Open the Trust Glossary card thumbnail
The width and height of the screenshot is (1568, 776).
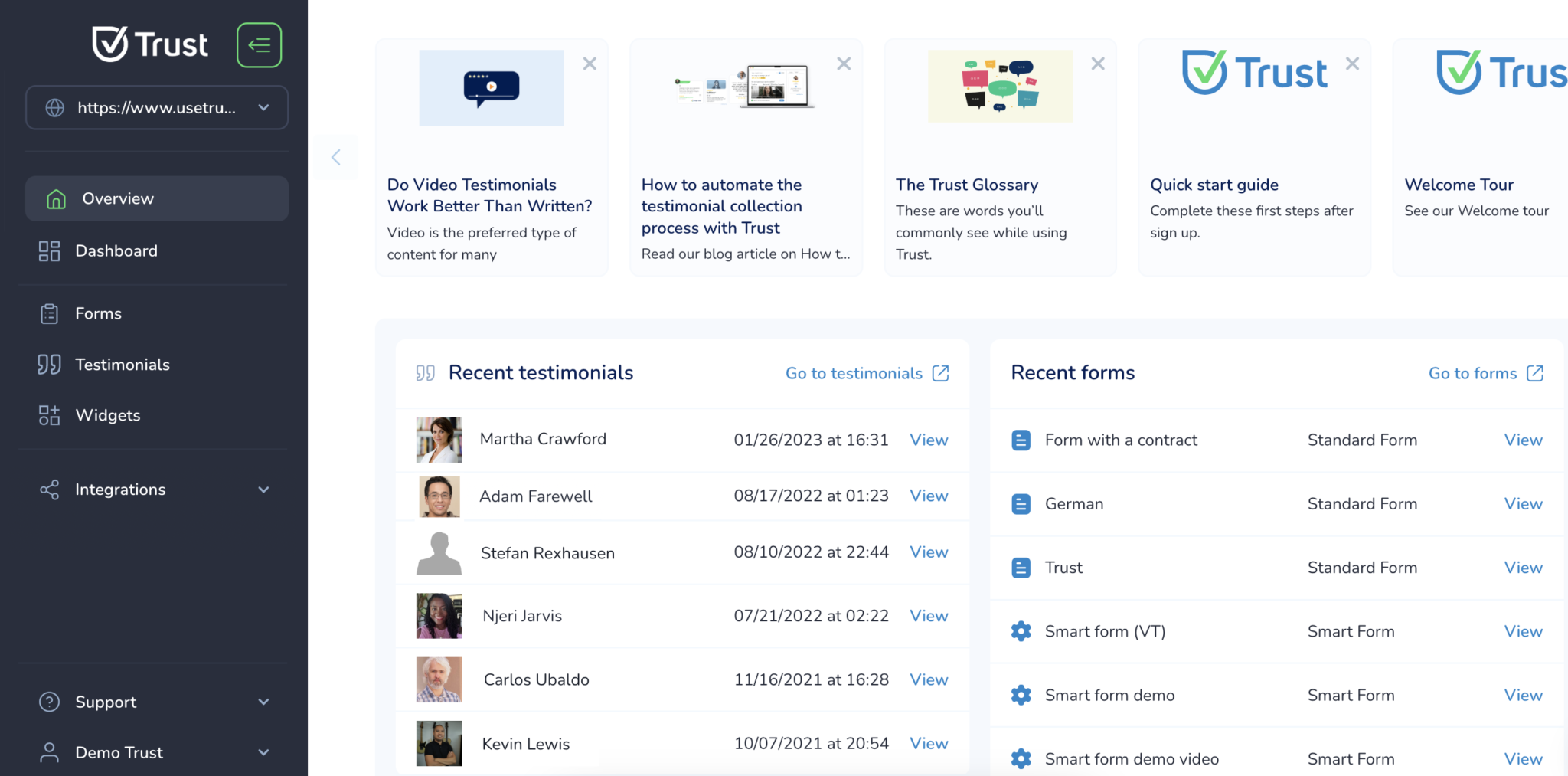tap(1000, 86)
